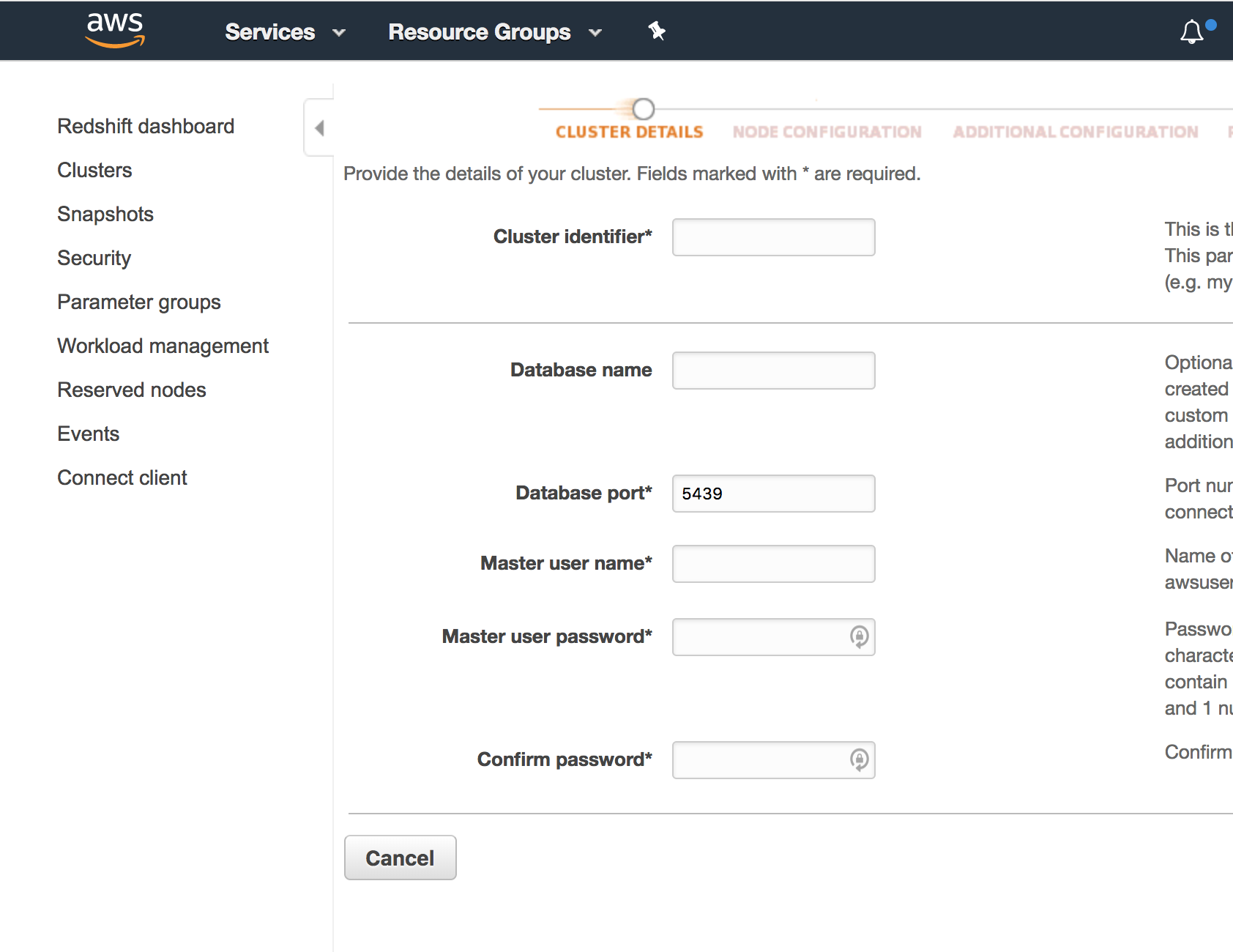Switch to Node Configuration step
The height and width of the screenshot is (952, 1233).
[827, 132]
